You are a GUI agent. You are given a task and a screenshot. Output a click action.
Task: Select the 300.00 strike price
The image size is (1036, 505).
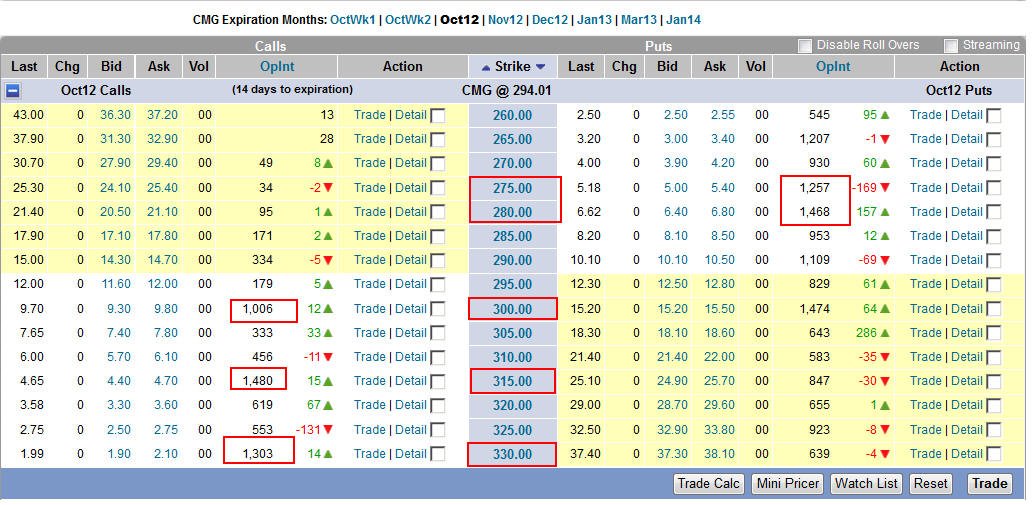(x=512, y=309)
